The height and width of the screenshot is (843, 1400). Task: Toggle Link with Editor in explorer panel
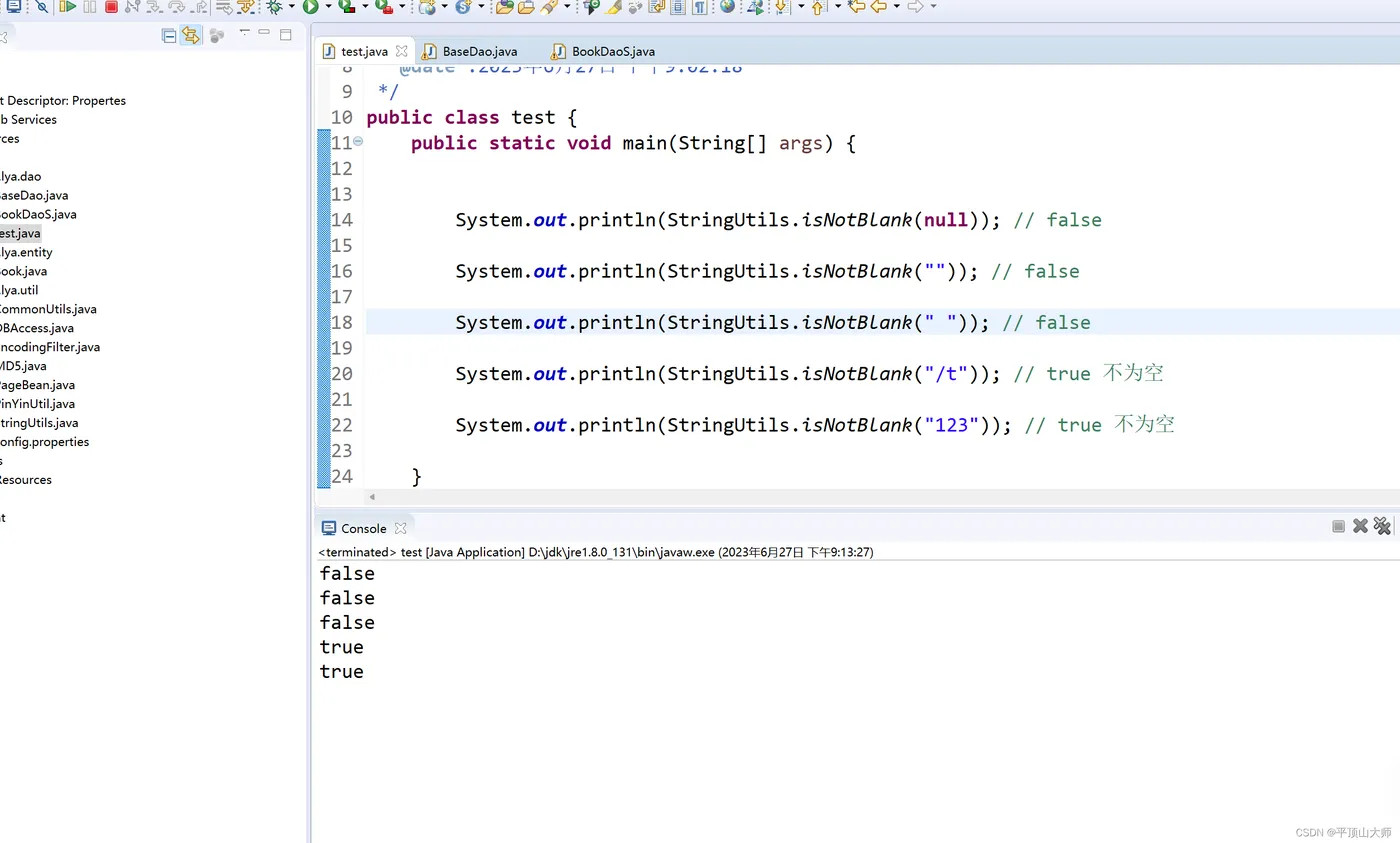pyautogui.click(x=191, y=35)
